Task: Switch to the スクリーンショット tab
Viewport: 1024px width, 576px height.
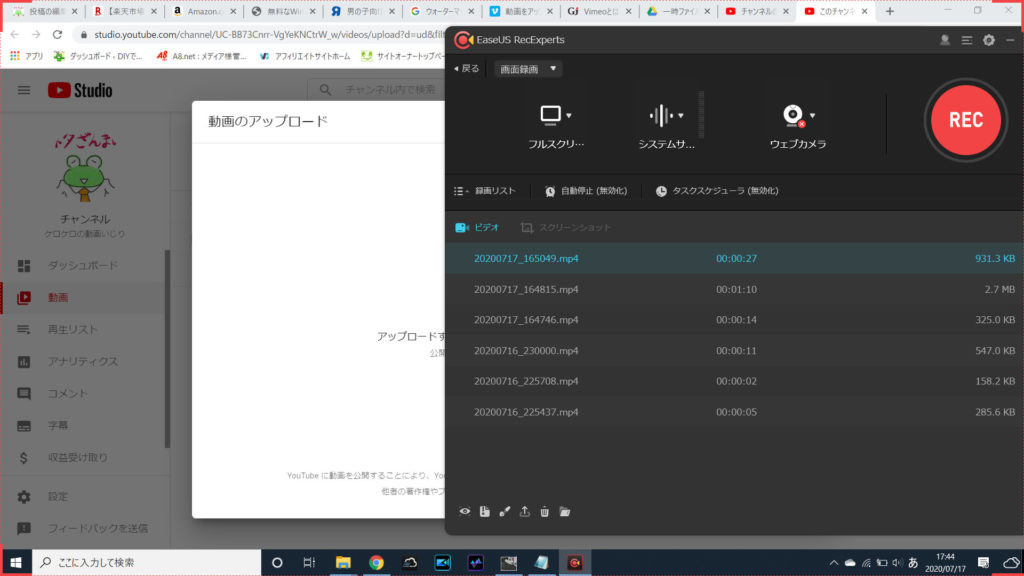Action: (x=566, y=227)
